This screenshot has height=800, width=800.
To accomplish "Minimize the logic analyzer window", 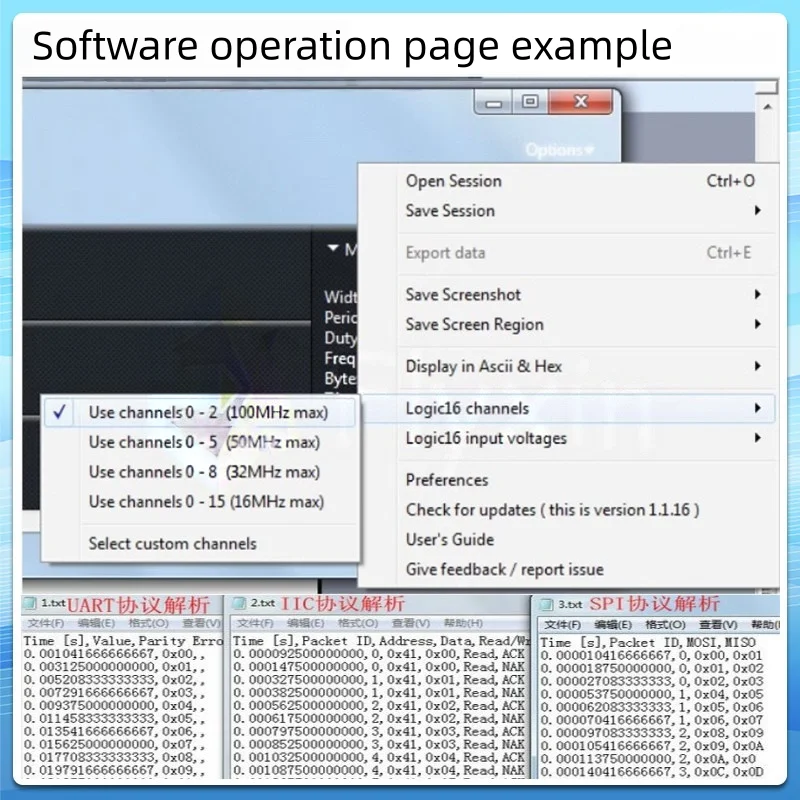I will tap(493, 102).
